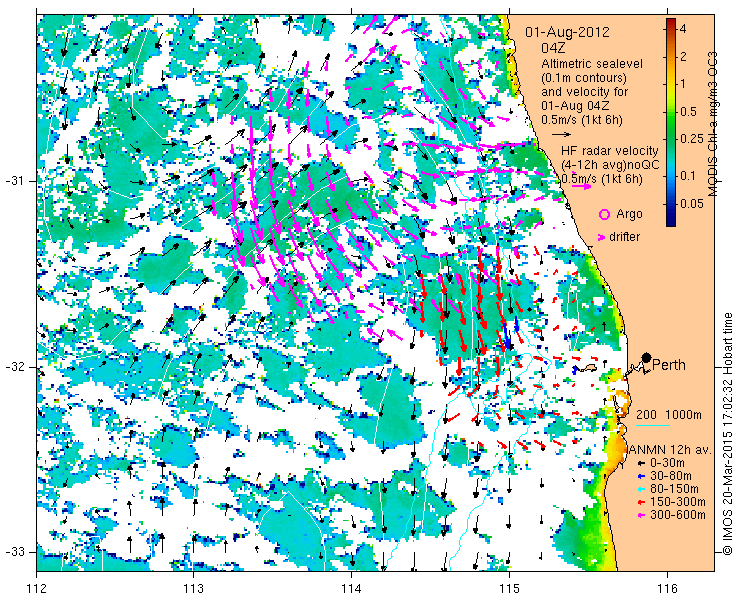
Task: Click the latitude axis label '-32'
Action: point(14,367)
